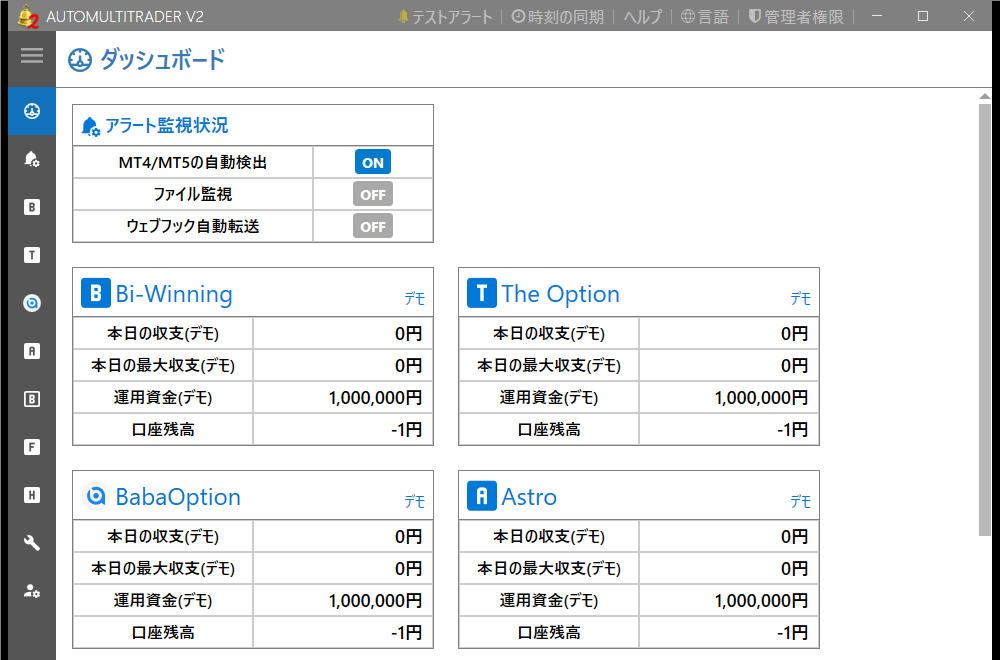Screen dimensions: 1000x660
Task: Open the F broker sidebar icon
Action: [32, 447]
